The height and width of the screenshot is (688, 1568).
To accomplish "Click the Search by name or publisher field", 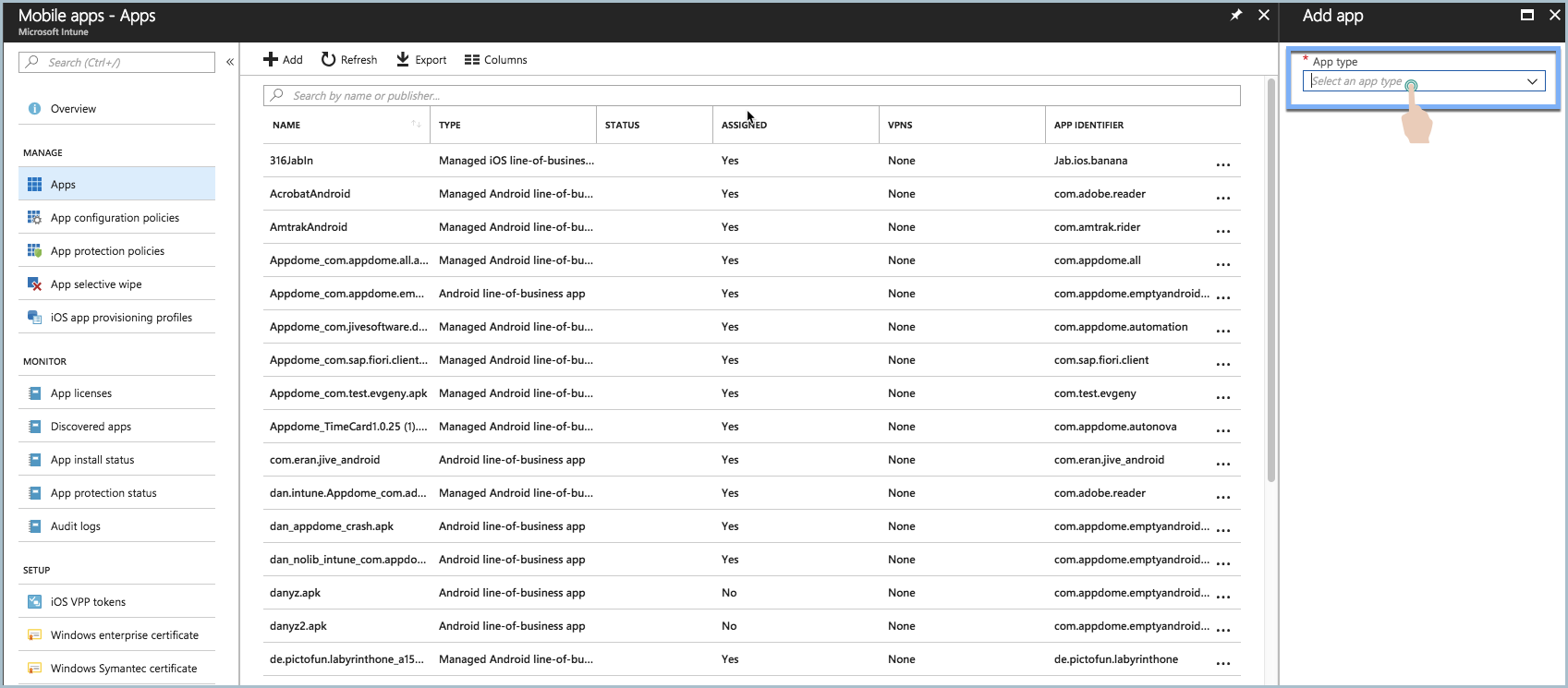I will pos(752,95).
